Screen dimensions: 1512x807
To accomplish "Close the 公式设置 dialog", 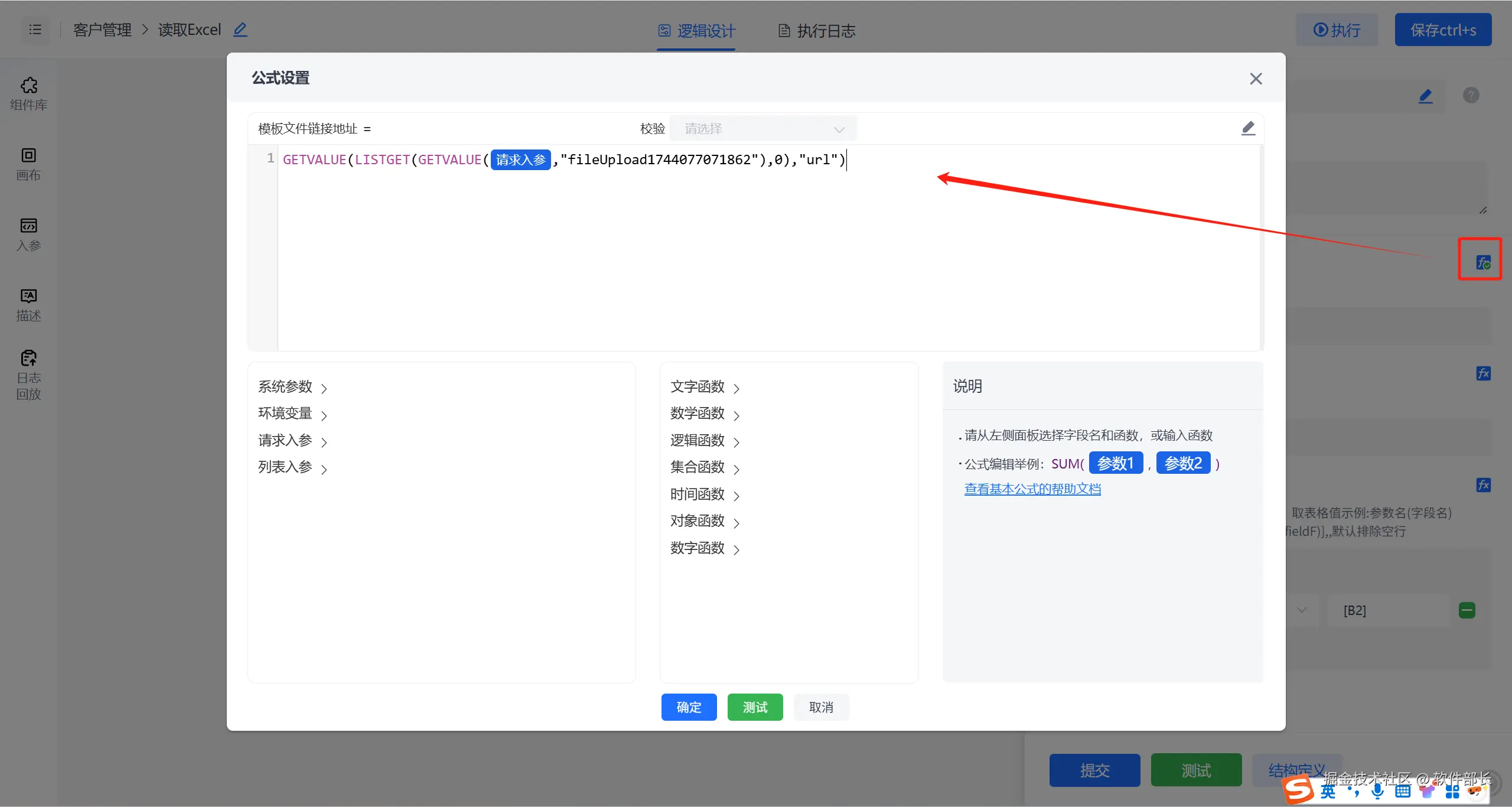I will (1256, 79).
